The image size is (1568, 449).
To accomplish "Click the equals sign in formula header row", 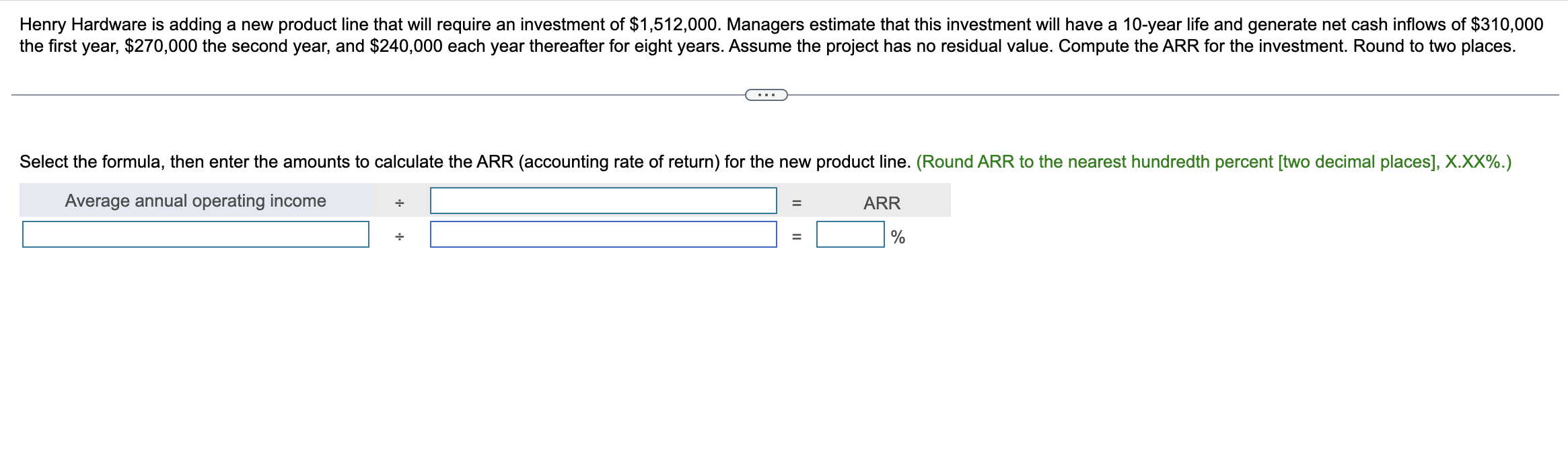I will click(797, 203).
